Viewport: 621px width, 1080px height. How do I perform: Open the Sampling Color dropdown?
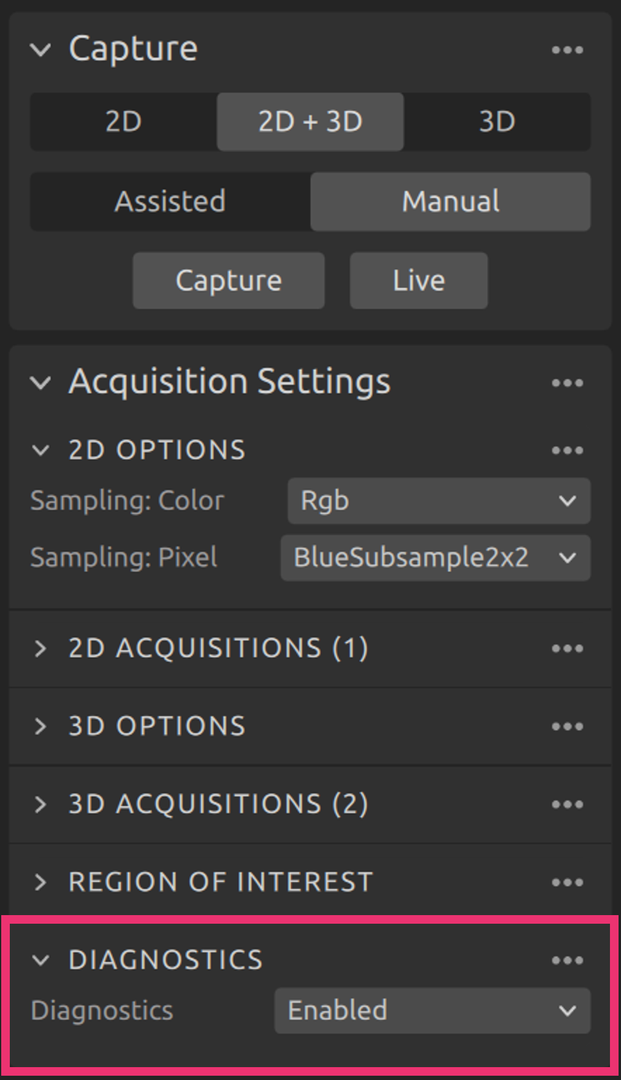(439, 501)
